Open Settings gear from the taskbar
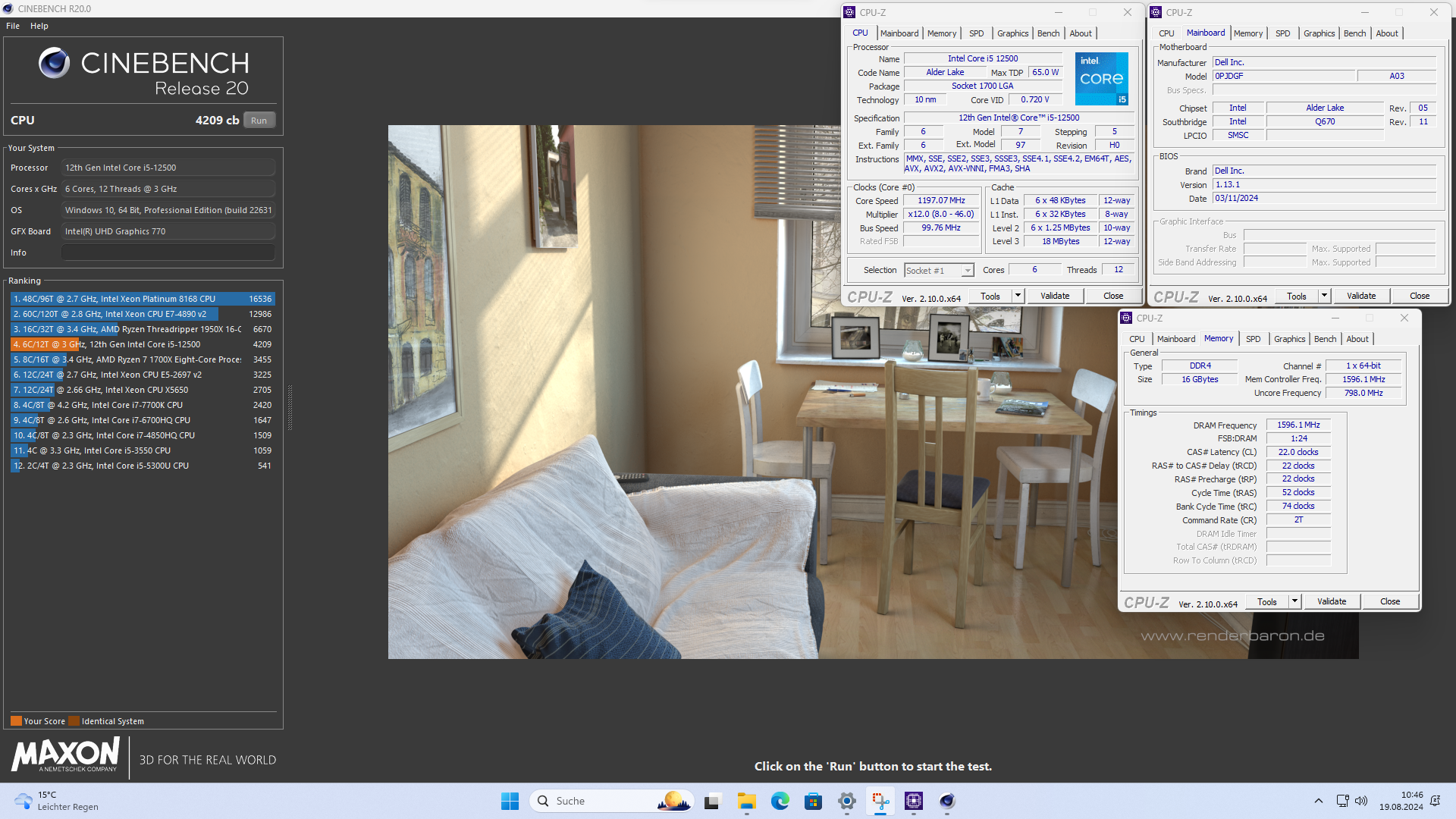Viewport: 1456px width, 819px height. [846, 801]
